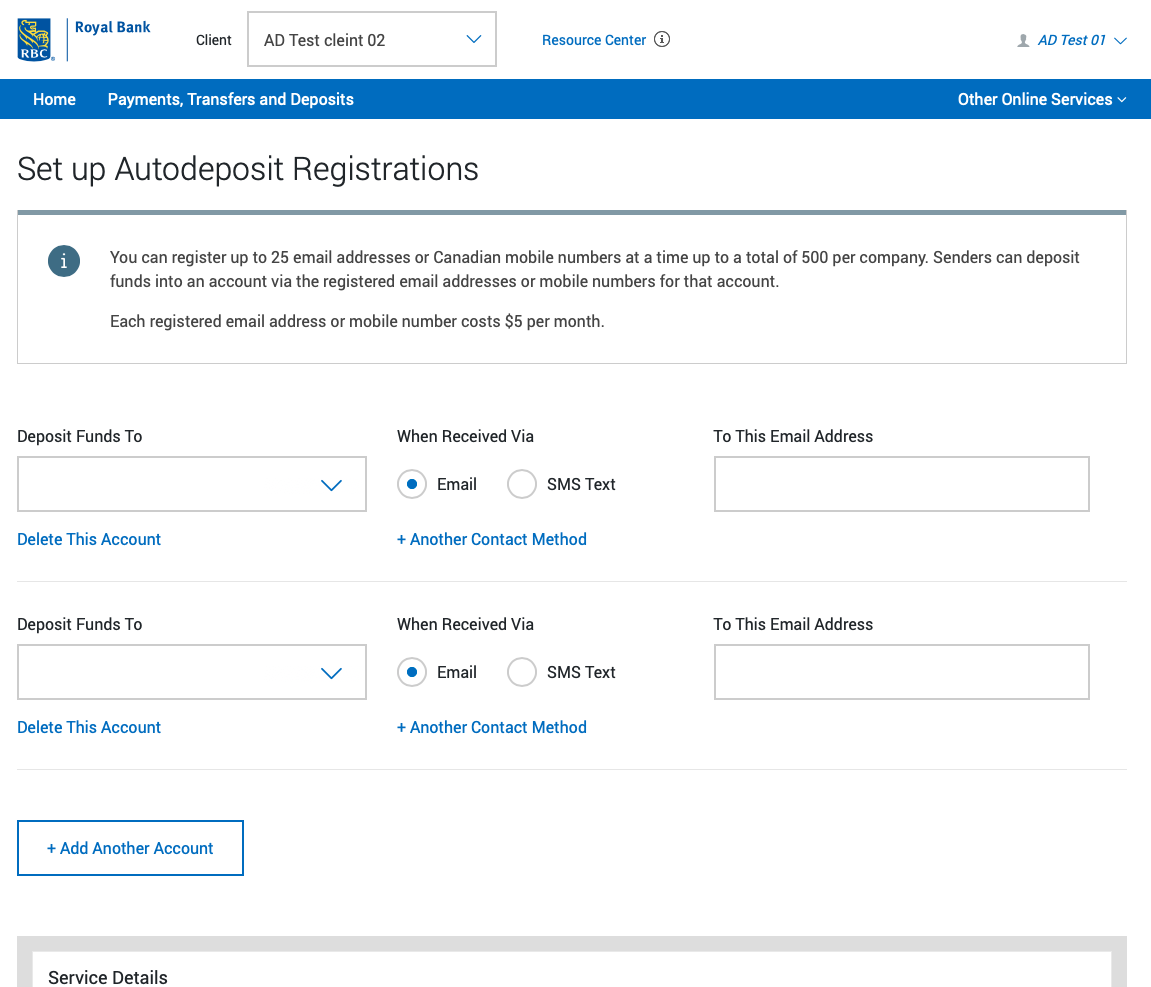The height and width of the screenshot is (987, 1151).
Task: Select SMS Text in first account row
Action: pyautogui.click(x=522, y=484)
